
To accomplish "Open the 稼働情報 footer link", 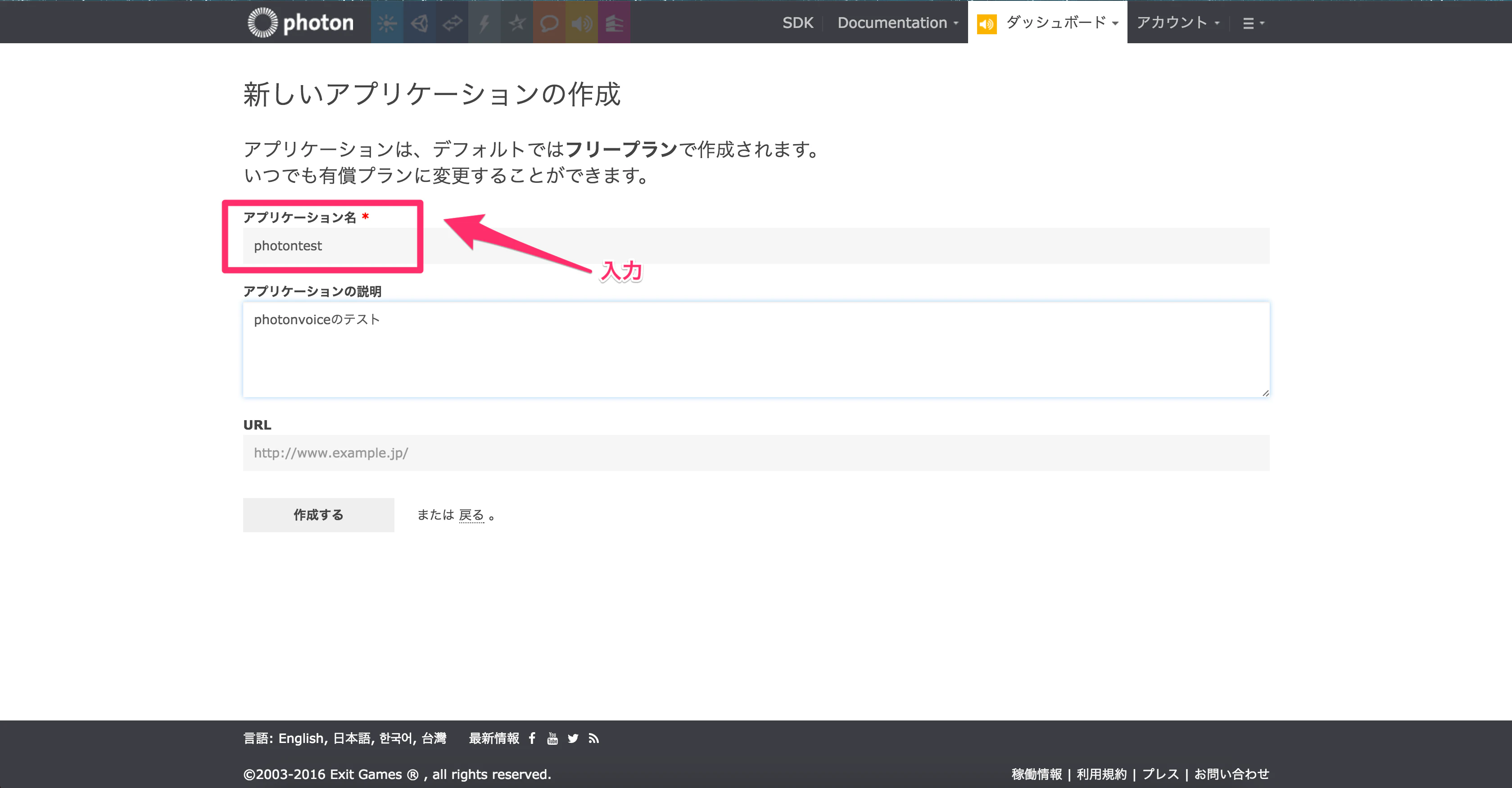I will point(1037,774).
